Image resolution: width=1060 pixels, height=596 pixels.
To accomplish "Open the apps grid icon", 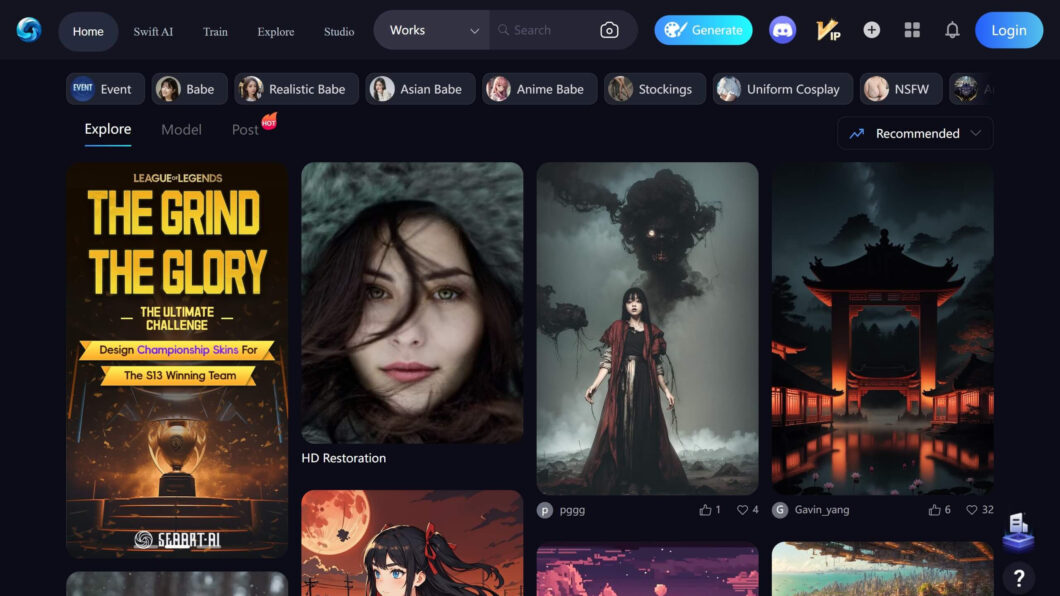I will tap(912, 30).
